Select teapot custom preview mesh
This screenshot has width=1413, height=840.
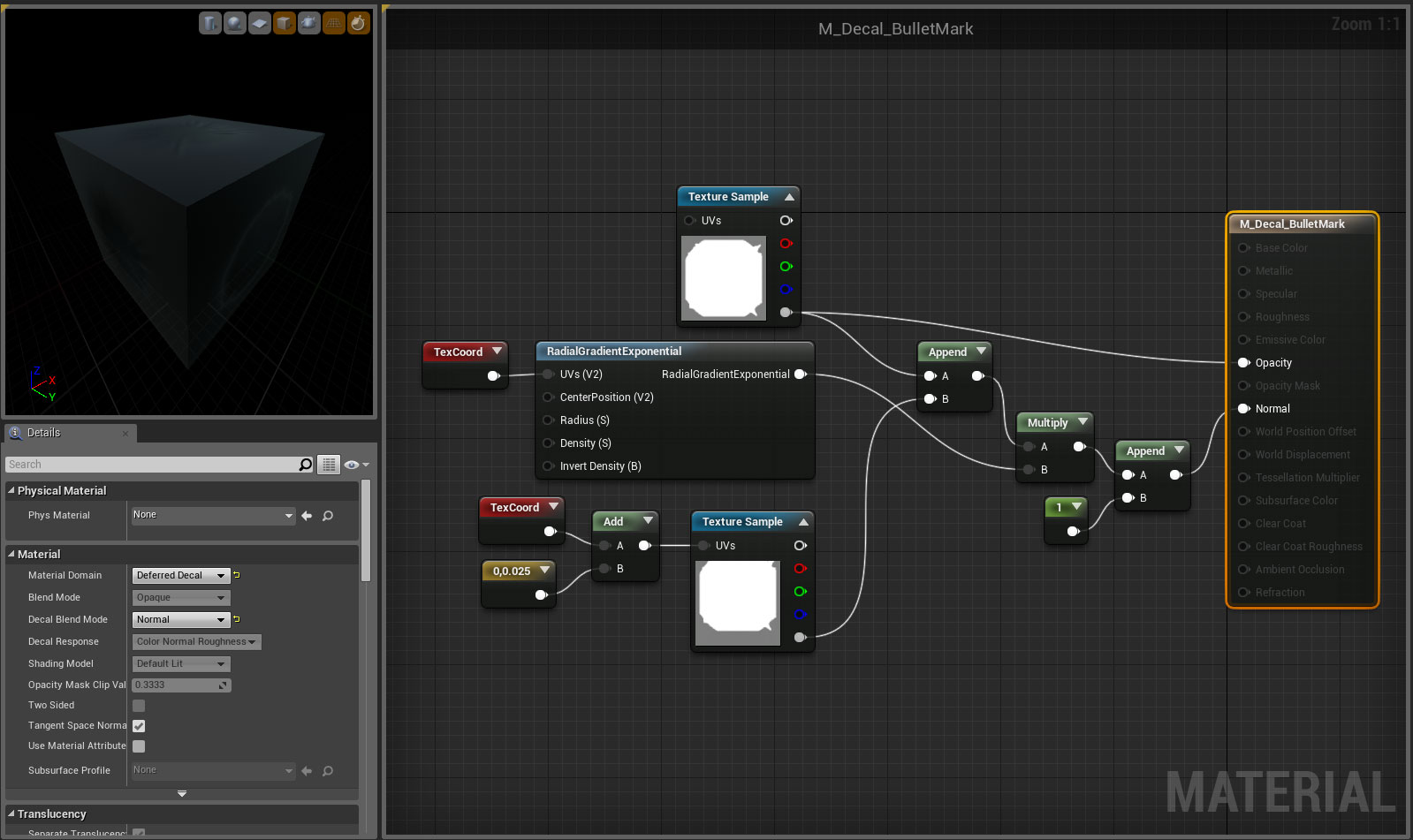[308, 23]
